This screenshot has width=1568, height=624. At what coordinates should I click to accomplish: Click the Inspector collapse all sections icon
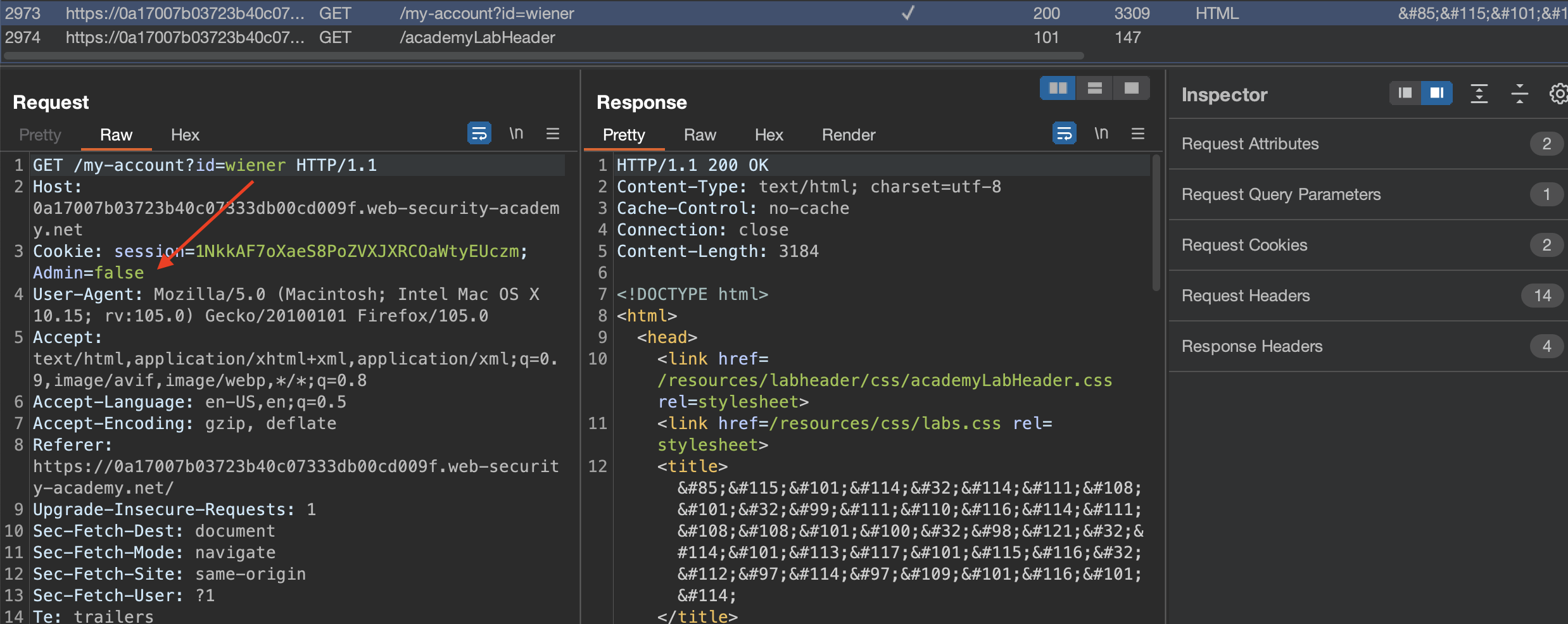click(1519, 94)
